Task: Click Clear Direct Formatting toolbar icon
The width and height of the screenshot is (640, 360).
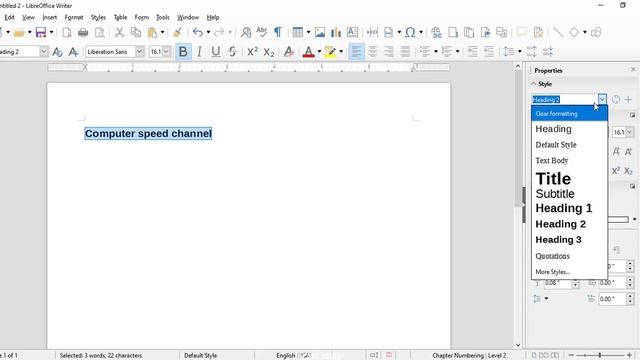Action: (289, 52)
